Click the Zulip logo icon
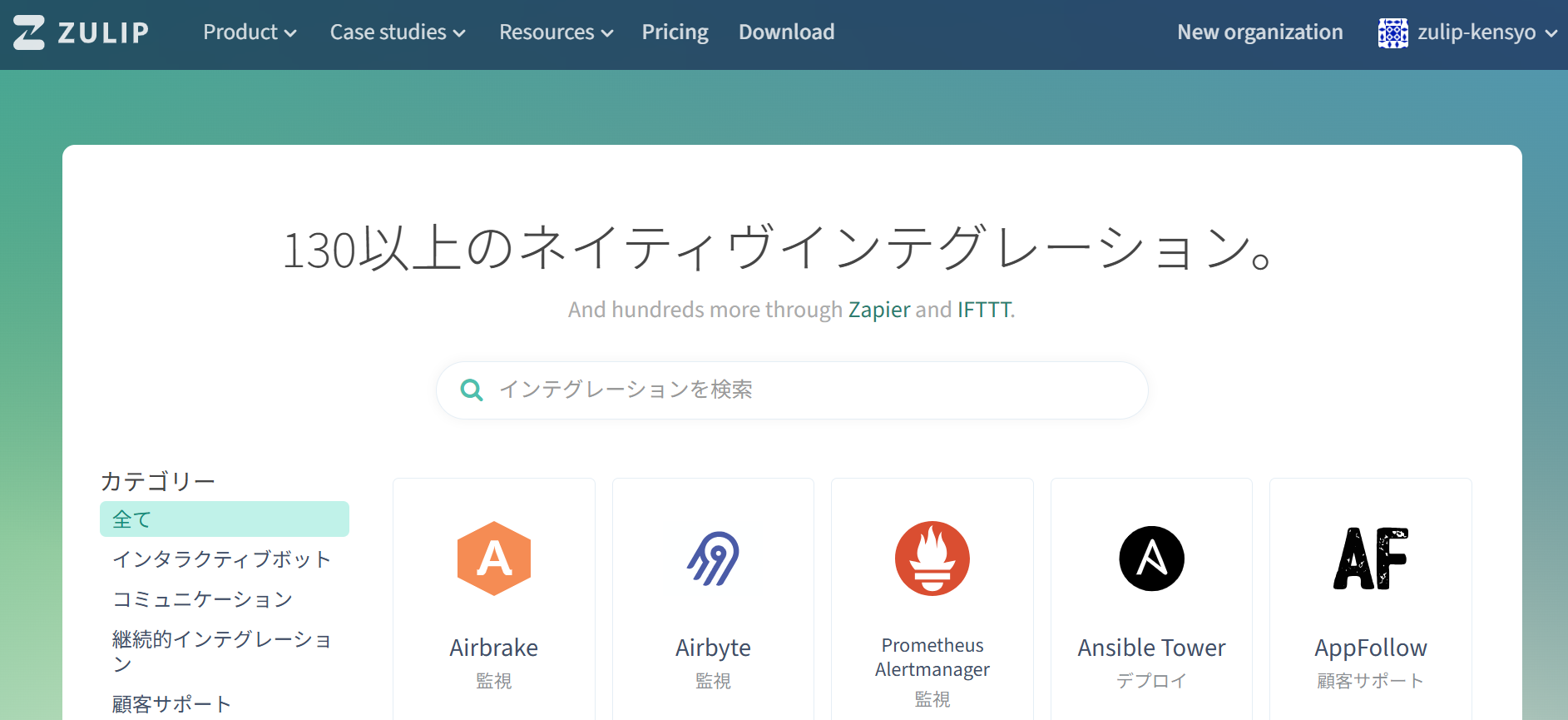1568x720 pixels. (x=29, y=32)
